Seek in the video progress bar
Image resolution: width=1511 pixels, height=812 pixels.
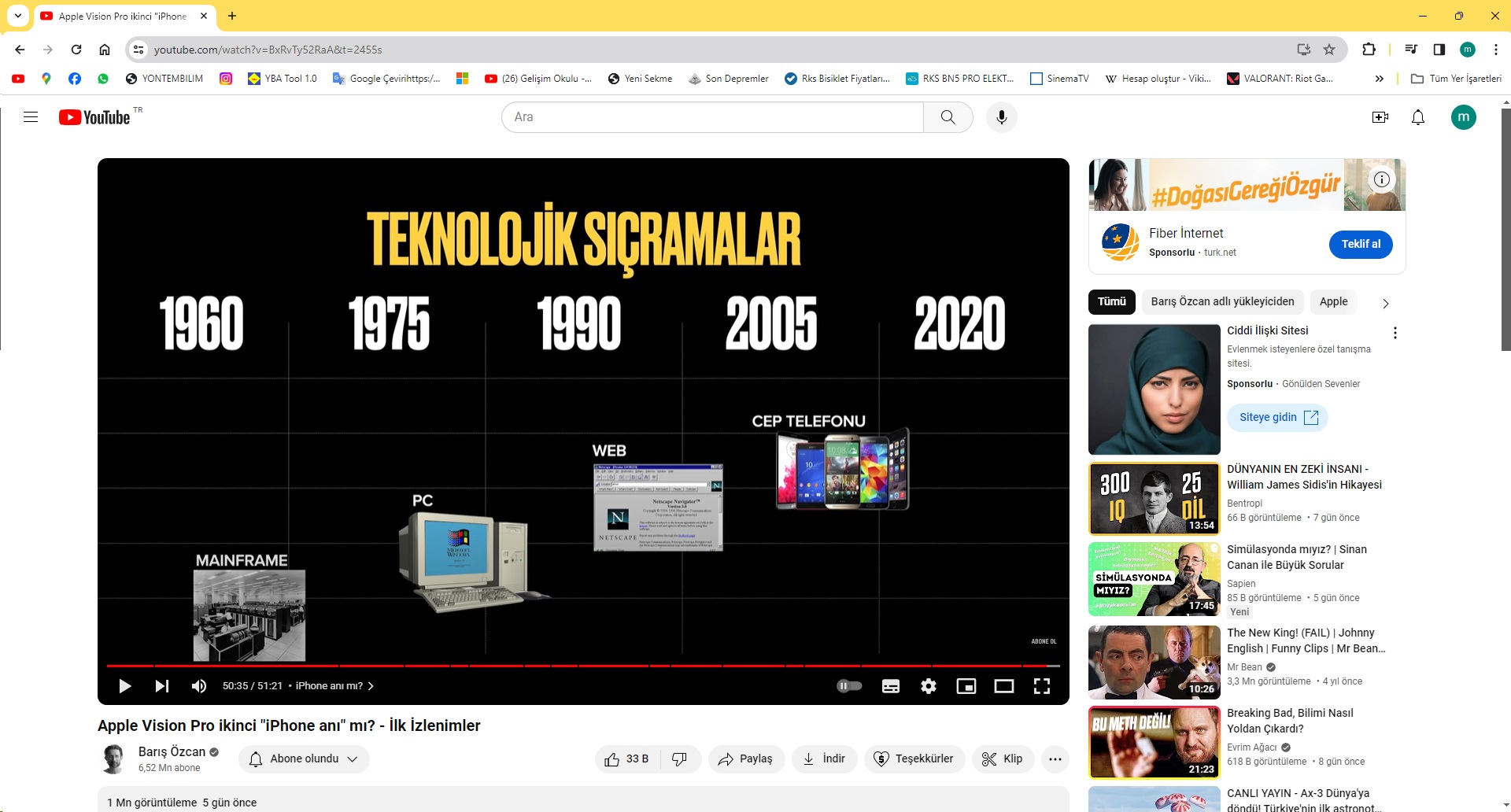[x=583, y=666]
